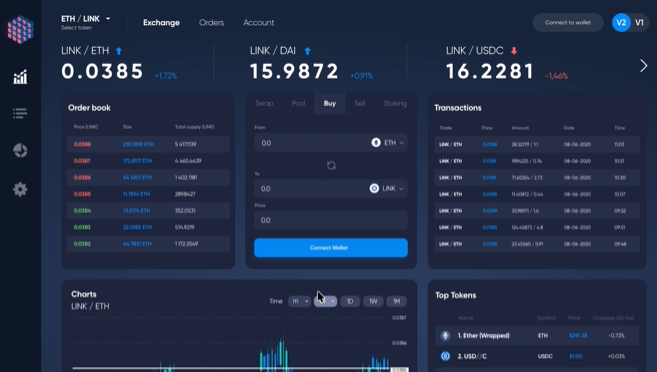Image resolution: width=657 pixels, height=372 pixels.
Task: Show next price pairs with right chevron
Action: point(644,66)
